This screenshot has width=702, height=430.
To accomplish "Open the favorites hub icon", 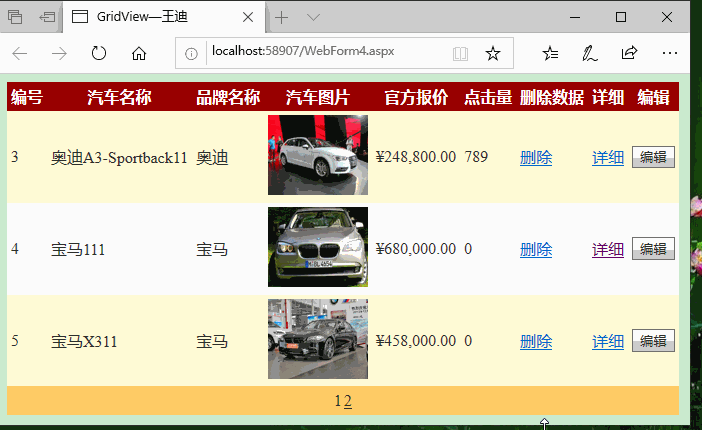I will 550,54.
